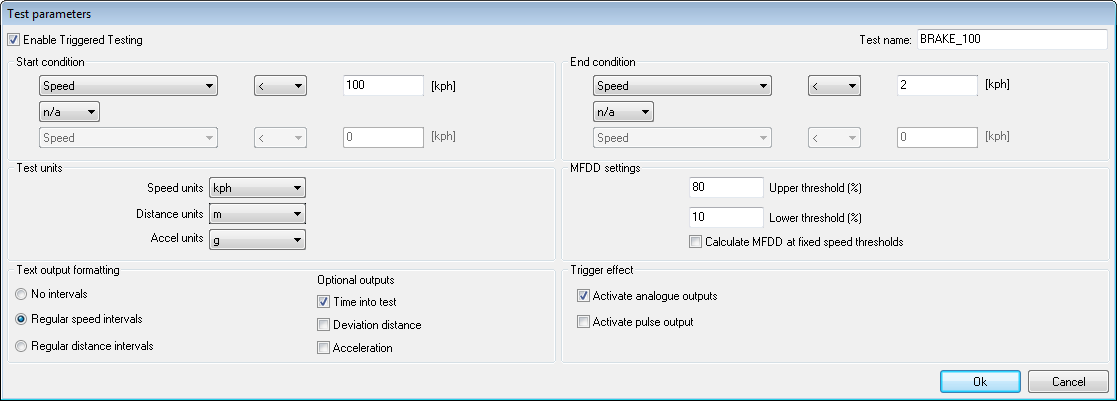Screen dimensions: 1117x401
Task: Click the End condition 2 kph value field
Action: pyautogui.click(x=936, y=86)
